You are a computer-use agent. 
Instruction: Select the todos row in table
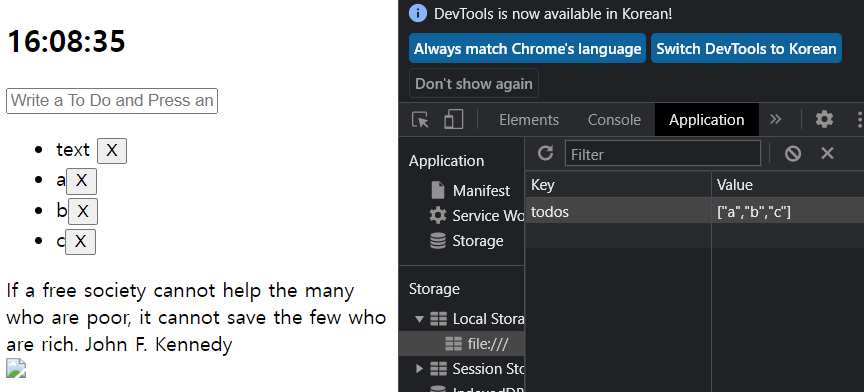(x=694, y=212)
